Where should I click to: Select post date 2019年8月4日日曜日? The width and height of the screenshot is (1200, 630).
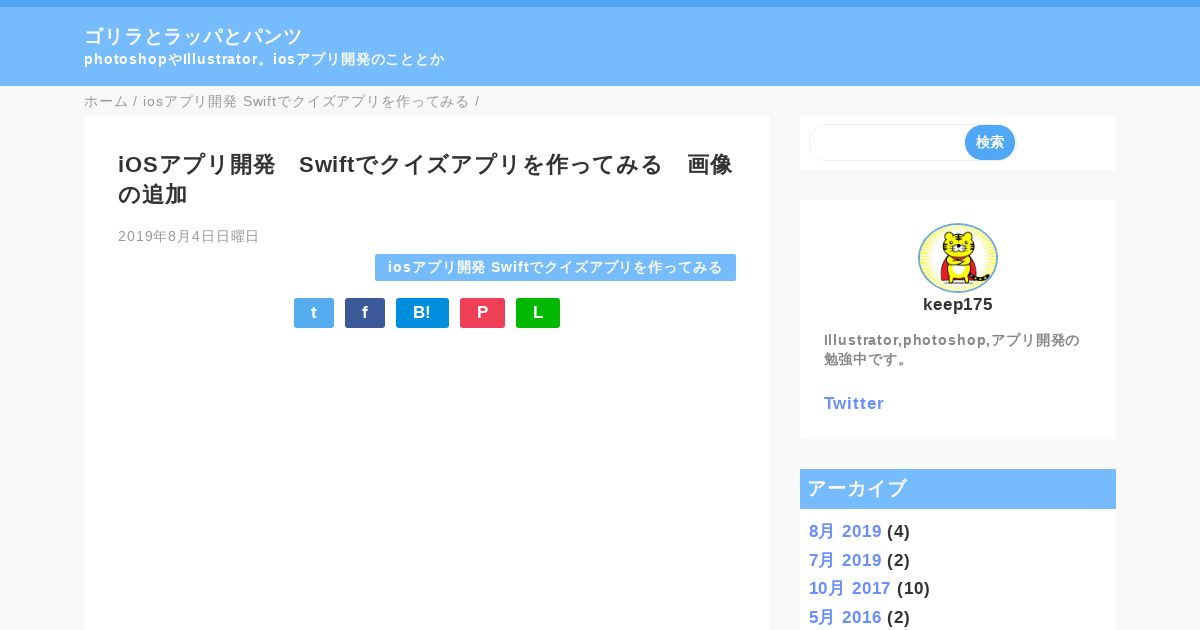188,236
